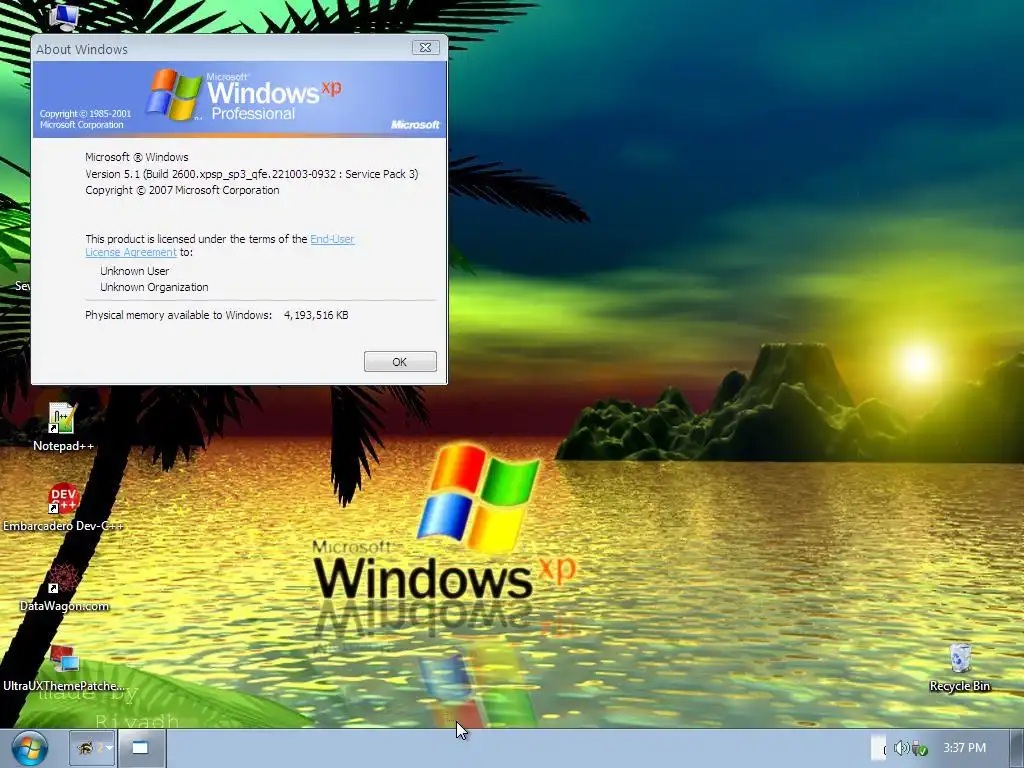Click OK in the About Windows dialog

(x=400, y=362)
